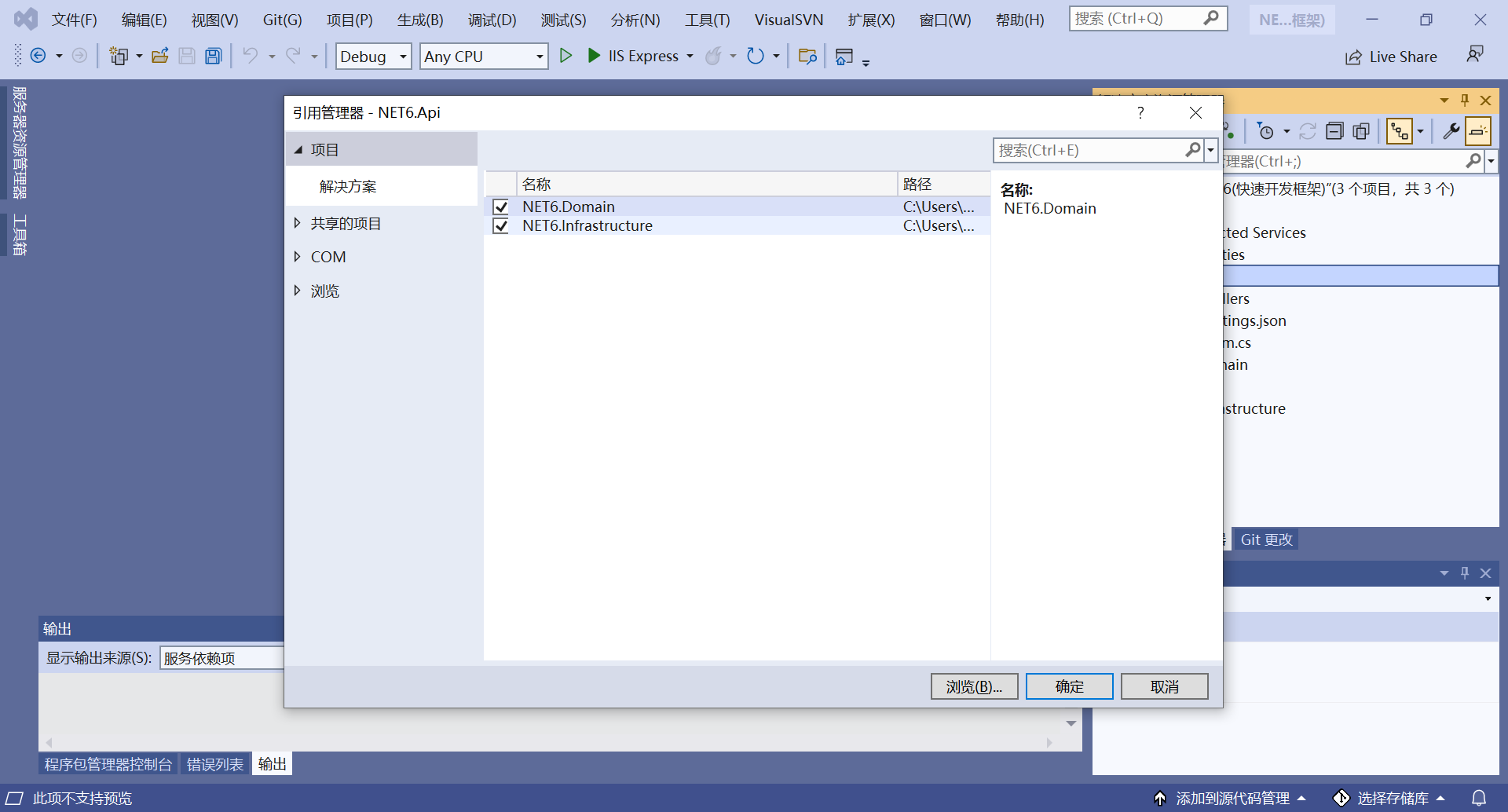Viewport: 1508px width, 812px height.
Task: Click the Redo arrow icon
Action: coord(293,56)
